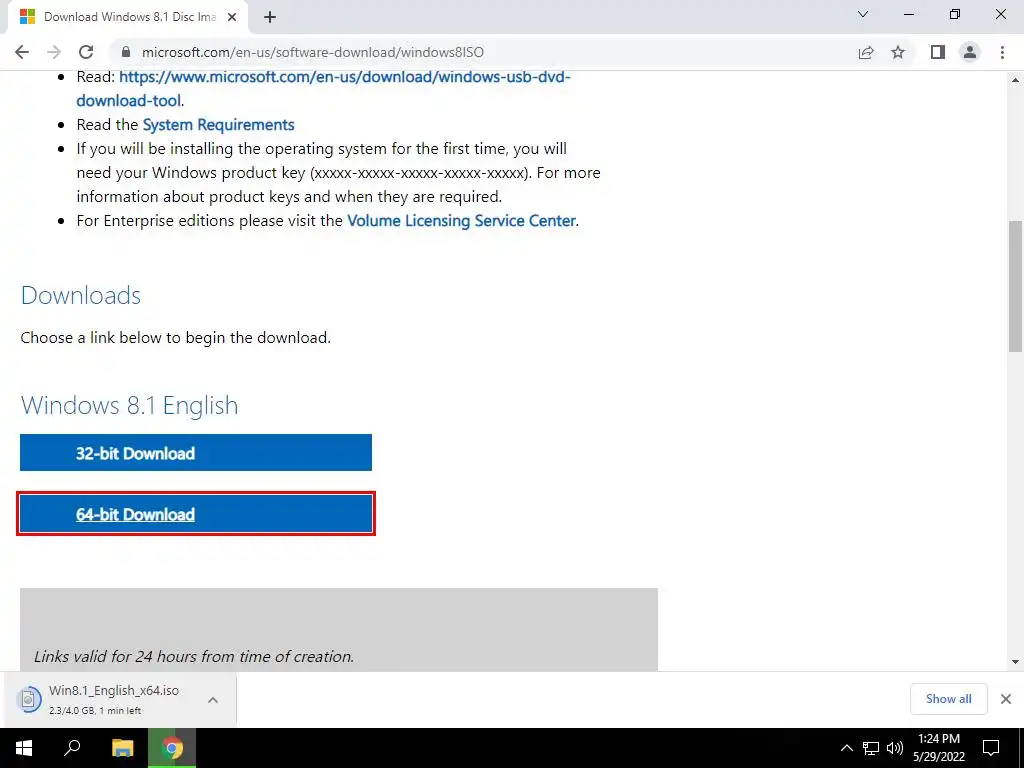Open a new tab with plus button

(270, 18)
